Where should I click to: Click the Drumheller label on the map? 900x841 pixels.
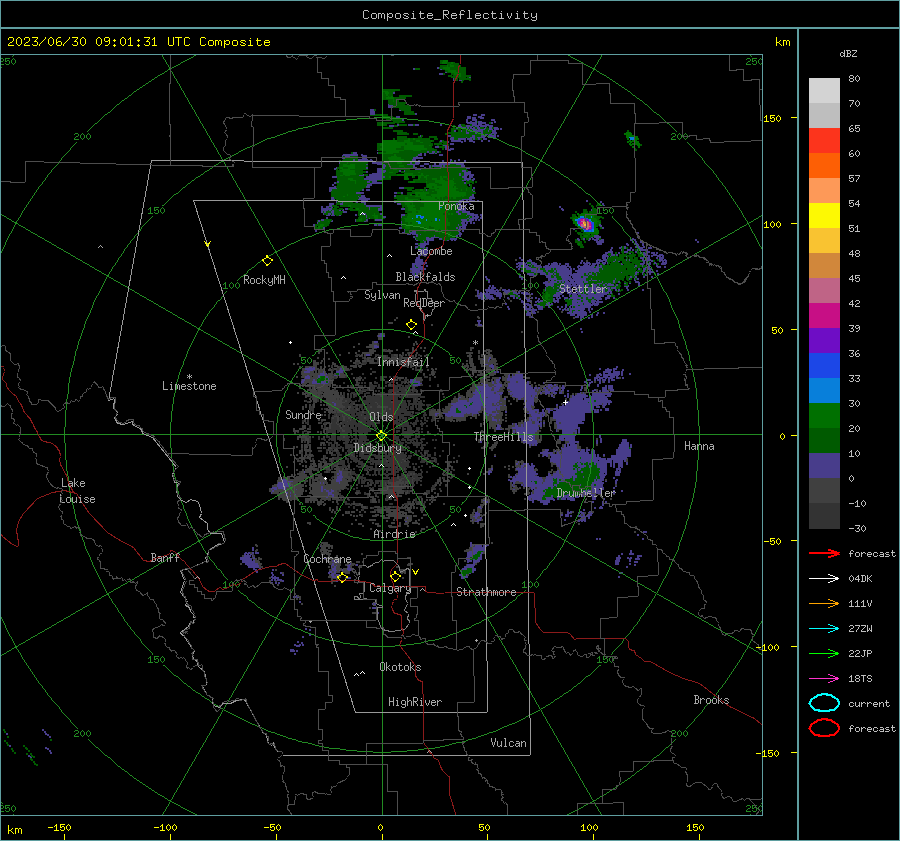pos(586,493)
